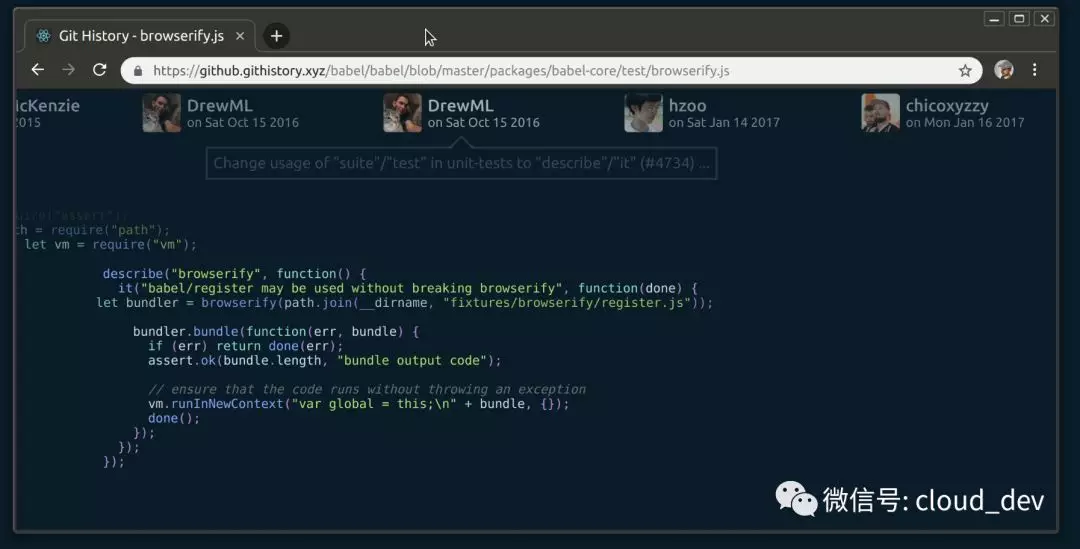Open the commit message 'Change usage of suite/test' box
The height and width of the screenshot is (549, 1080).
coord(461,163)
